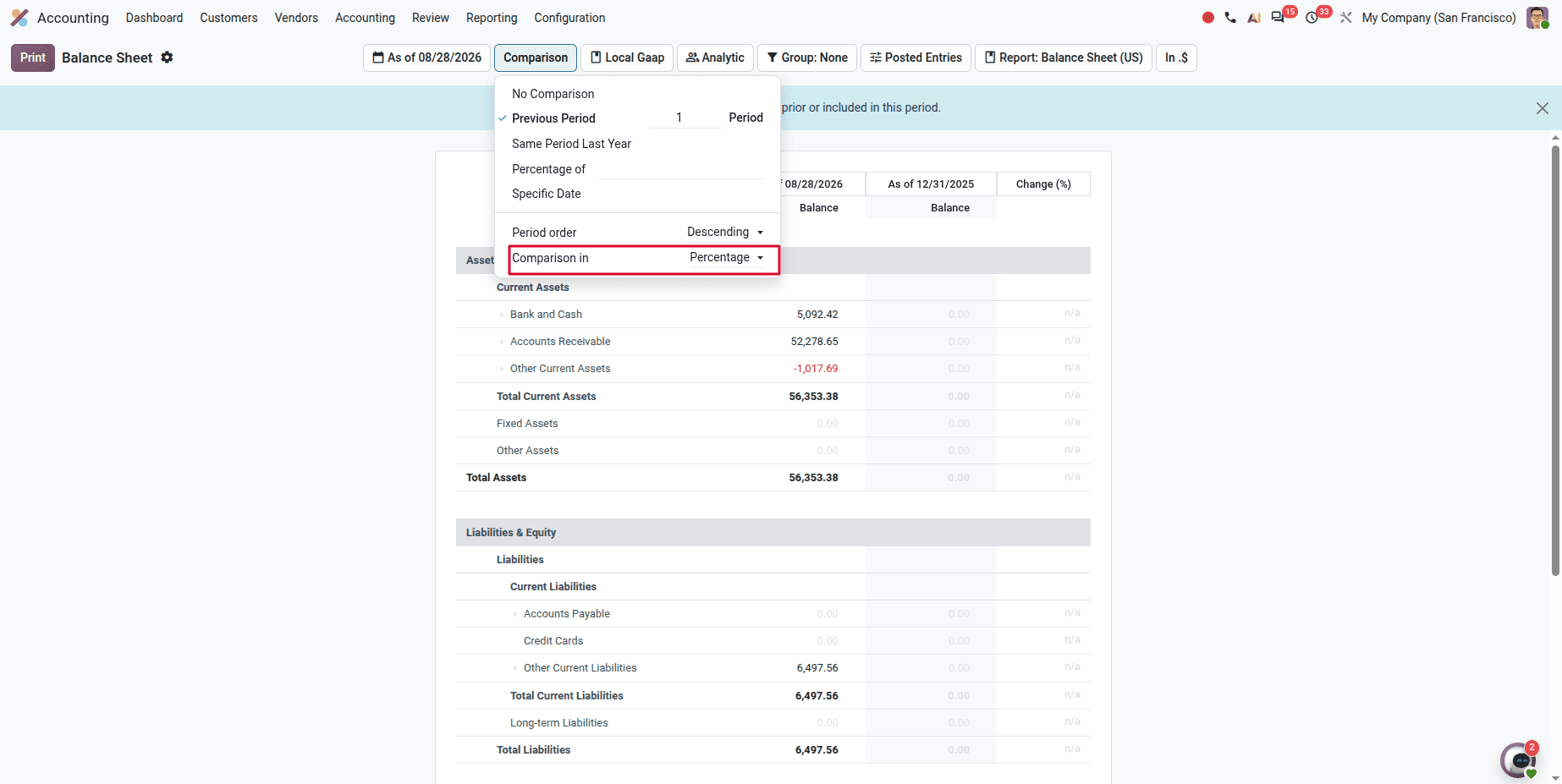Open the Dashboard menu
Screen dimensions: 1562x784
[154, 18]
